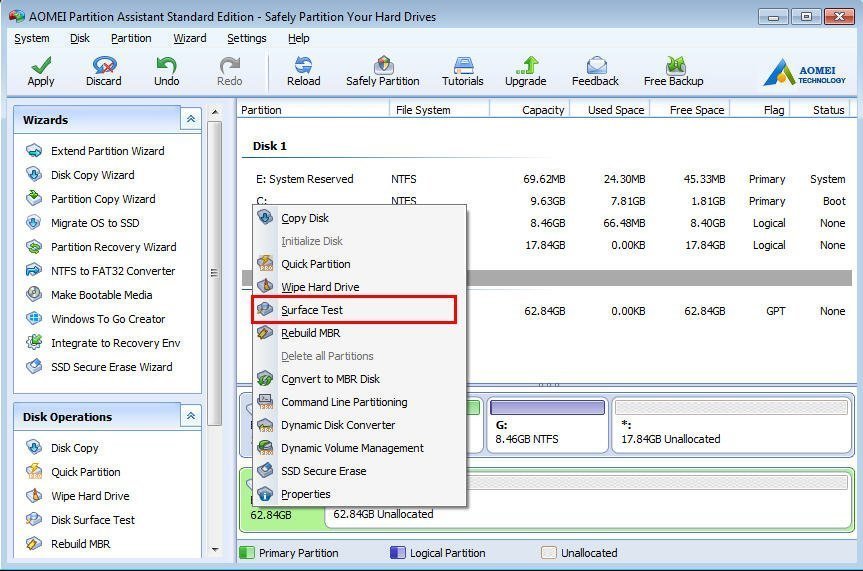This screenshot has height=571, width=863.
Task: Select the E: System Reserved partition row
Action: tap(547, 180)
